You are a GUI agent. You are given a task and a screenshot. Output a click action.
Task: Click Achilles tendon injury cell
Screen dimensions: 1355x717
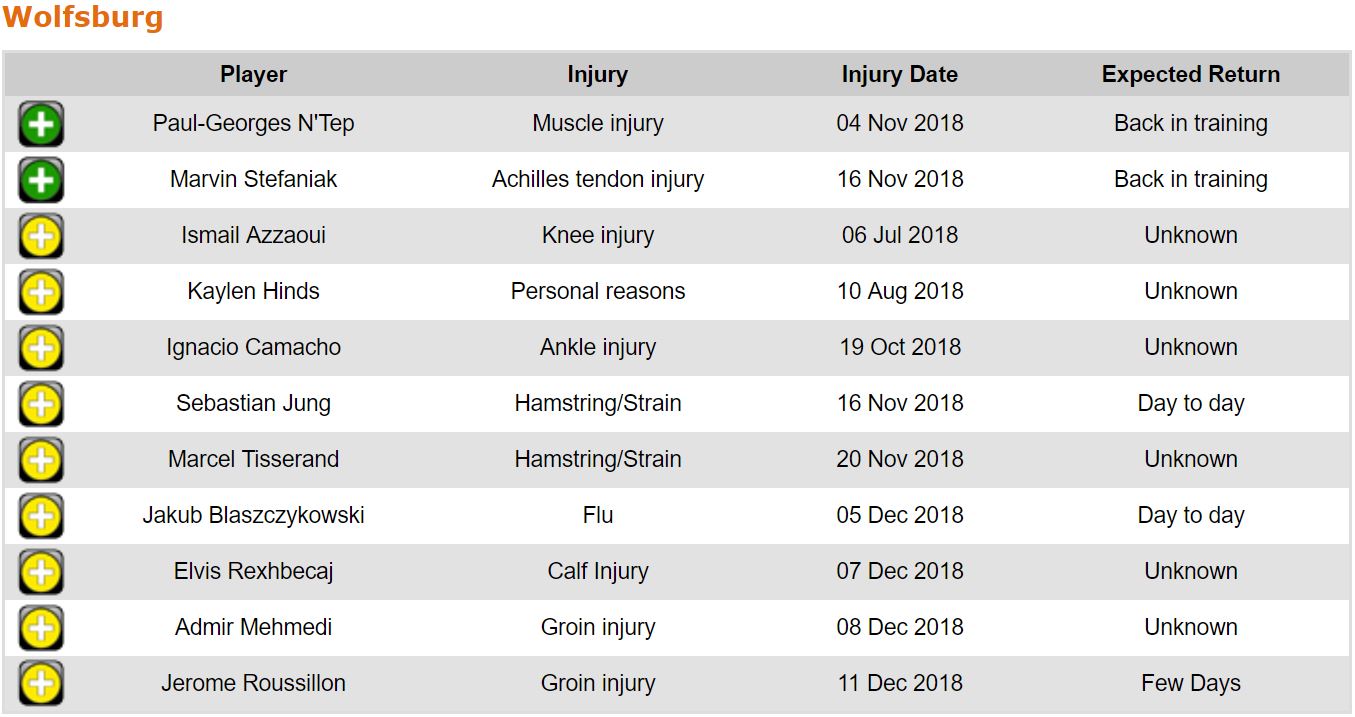[597, 180]
